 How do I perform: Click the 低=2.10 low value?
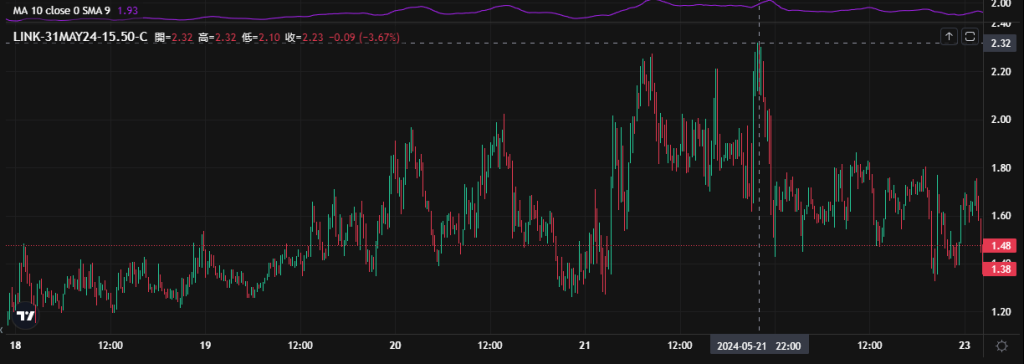[x=261, y=38]
